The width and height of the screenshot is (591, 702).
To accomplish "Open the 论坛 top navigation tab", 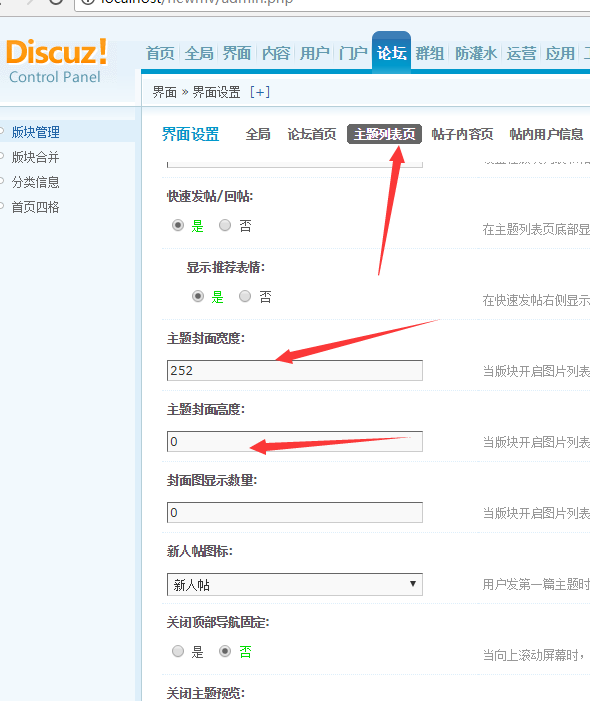I will 391,53.
